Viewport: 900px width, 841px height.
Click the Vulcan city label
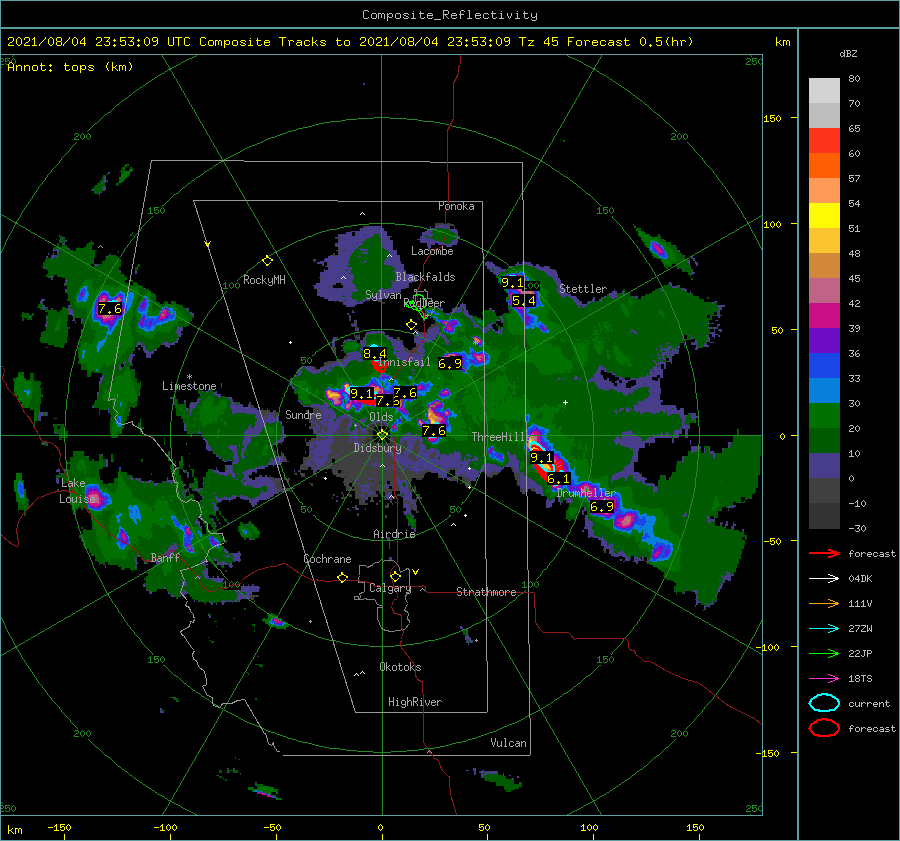point(509,743)
